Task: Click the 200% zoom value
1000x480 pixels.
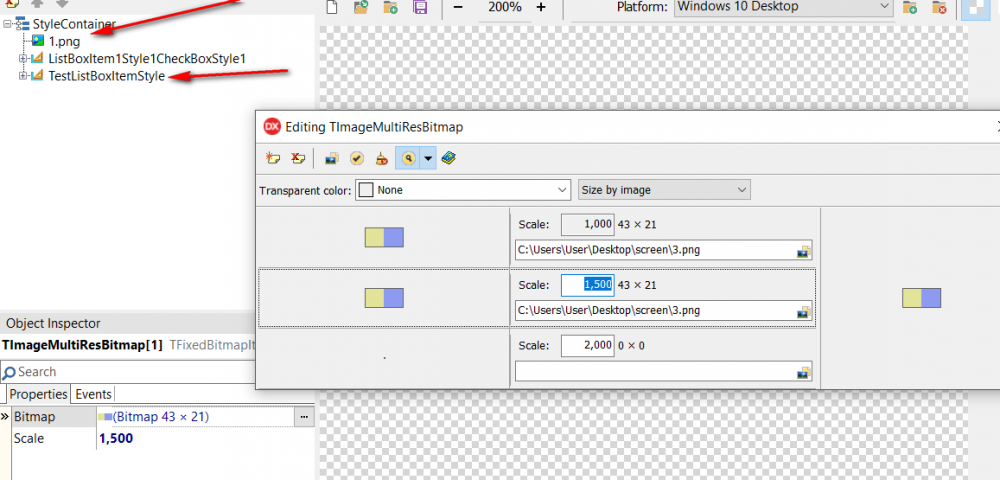Action: click(x=504, y=7)
